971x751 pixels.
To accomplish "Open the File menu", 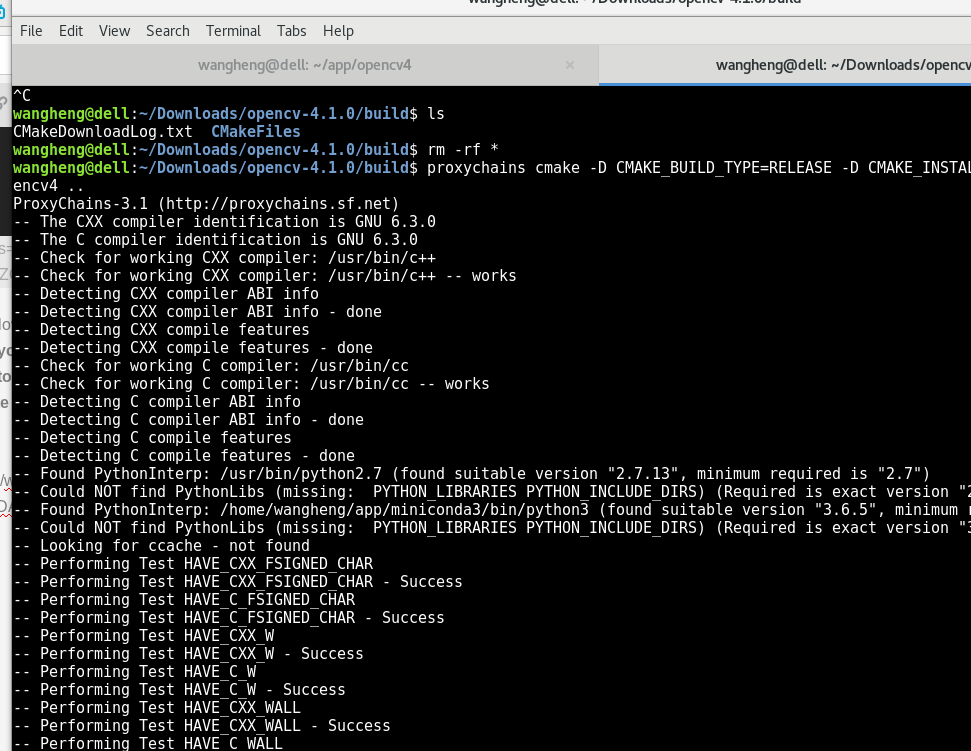I will 31,30.
